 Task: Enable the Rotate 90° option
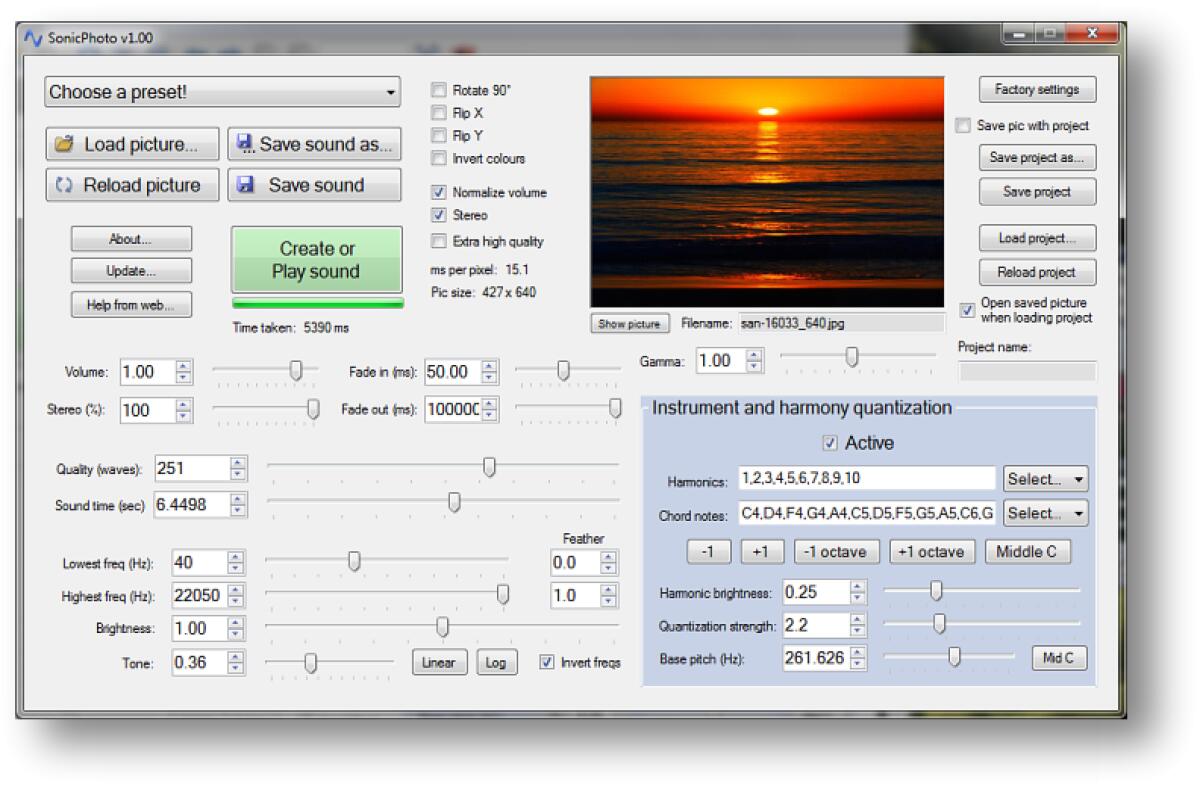[x=437, y=90]
